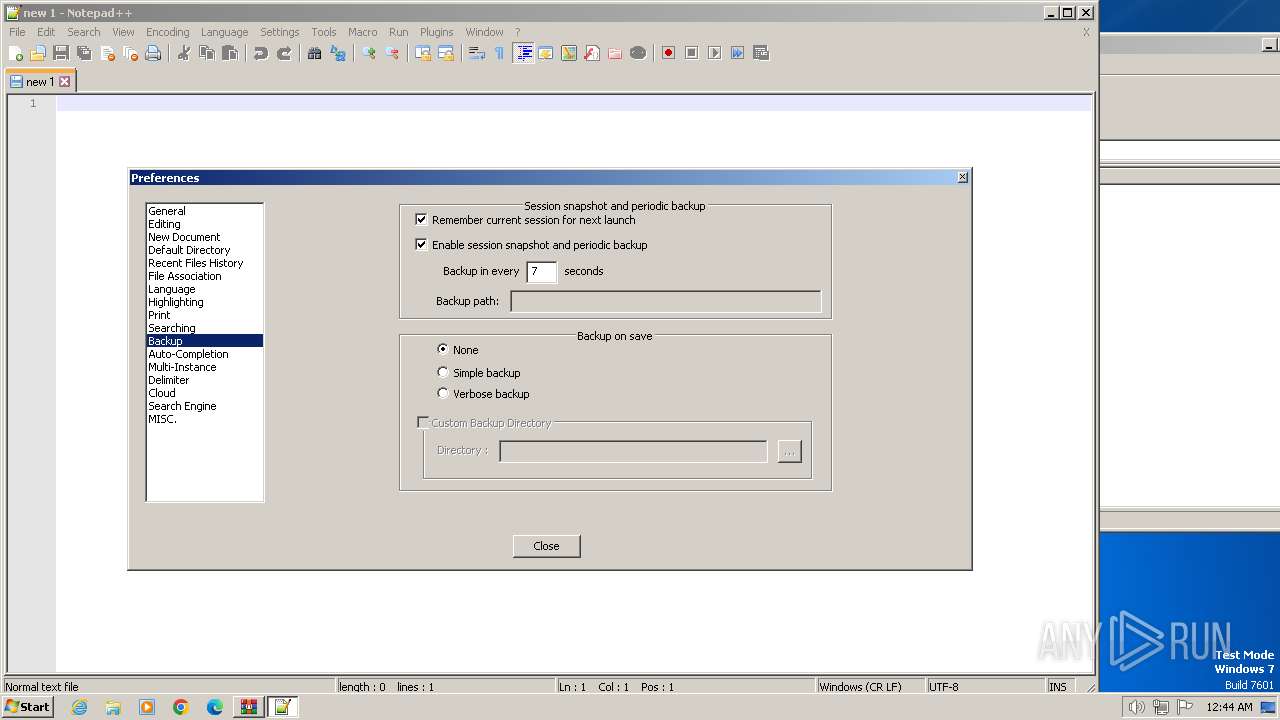
Task: Click the Open file toolbar icon
Action: pos(38,53)
